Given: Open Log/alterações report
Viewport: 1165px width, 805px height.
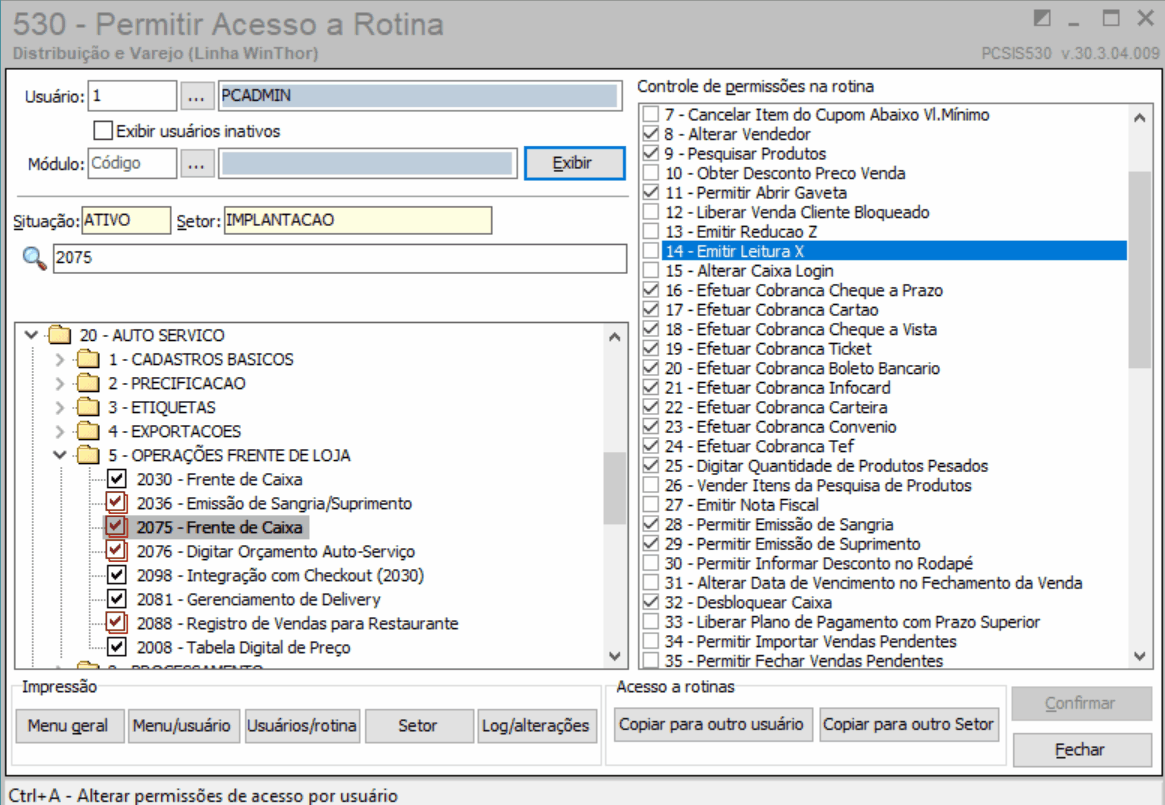Looking at the screenshot, I should [x=536, y=725].
